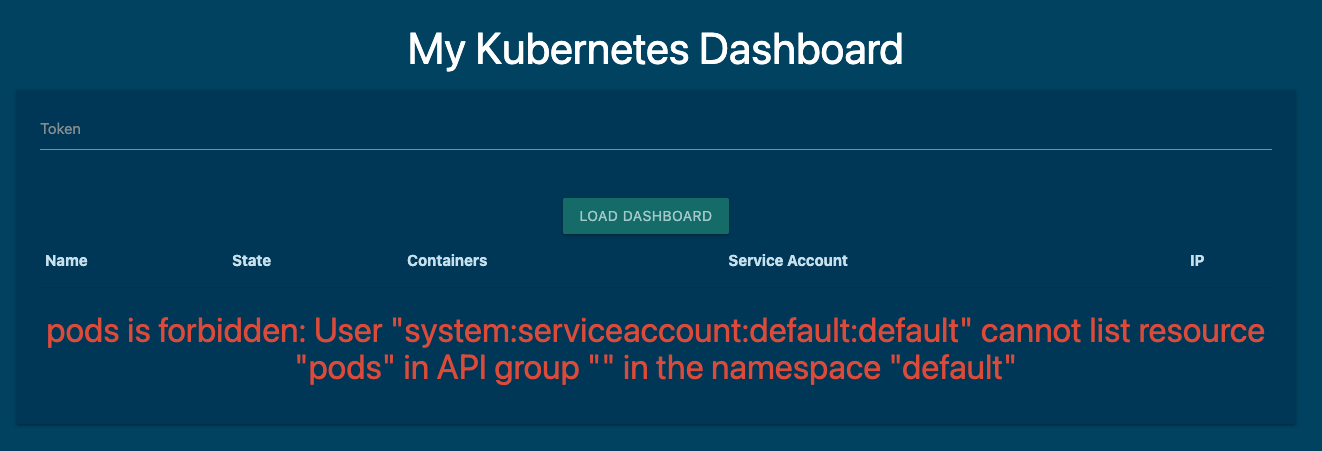Select the Service Account column header
Screen dimensions: 1322x451
788,261
